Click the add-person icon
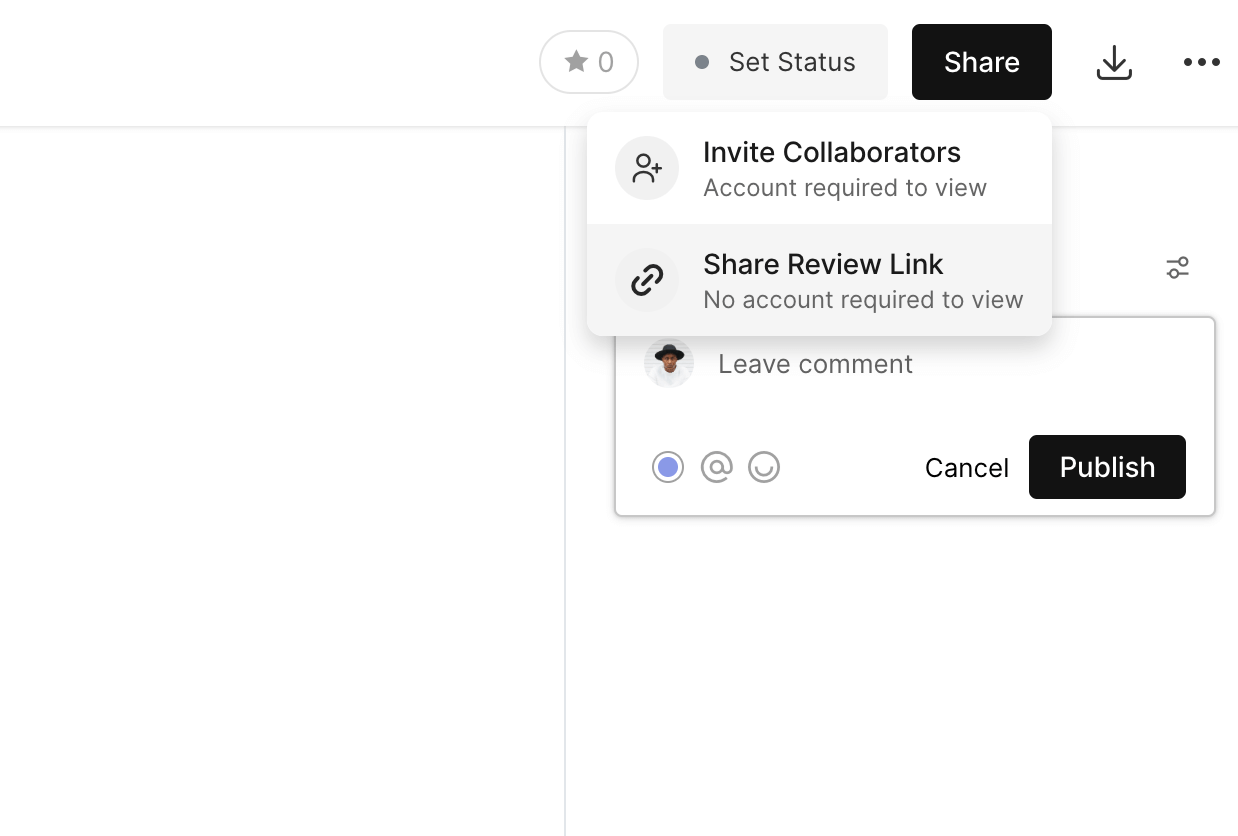Image resolution: width=1238 pixels, height=836 pixels. point(647,168)
